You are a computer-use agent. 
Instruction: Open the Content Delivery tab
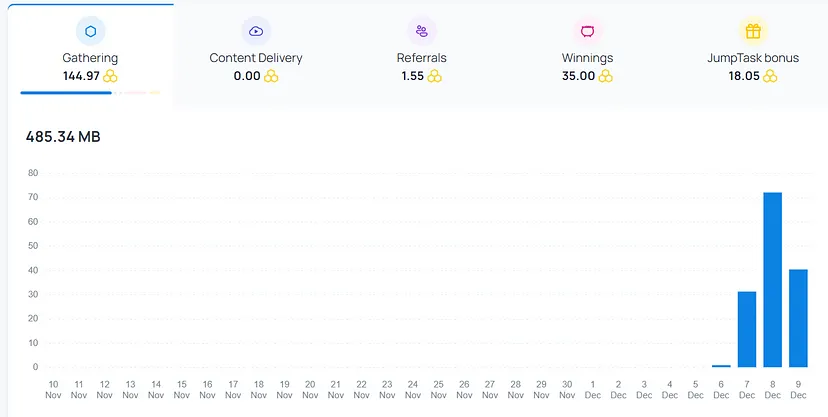tap(256, 53)
